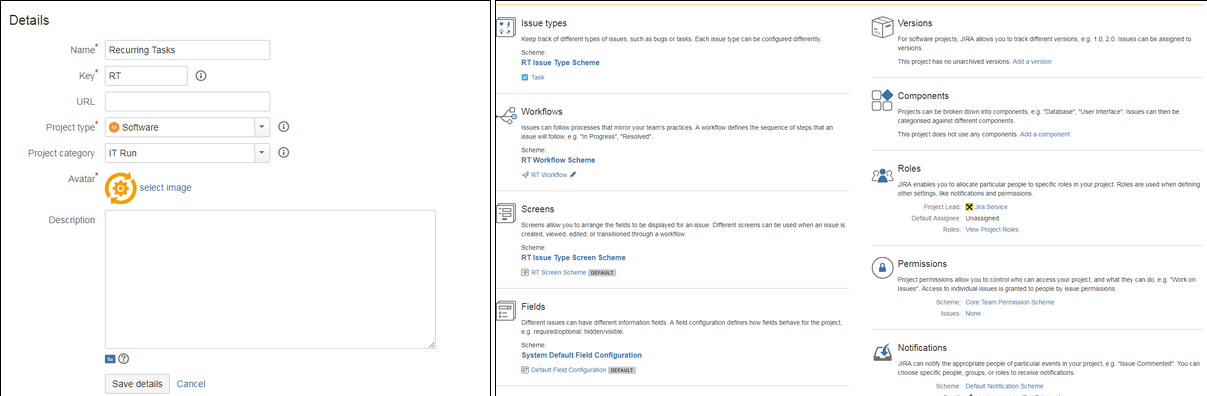Click the Task issue type checkbox icon

click(525, 77)
